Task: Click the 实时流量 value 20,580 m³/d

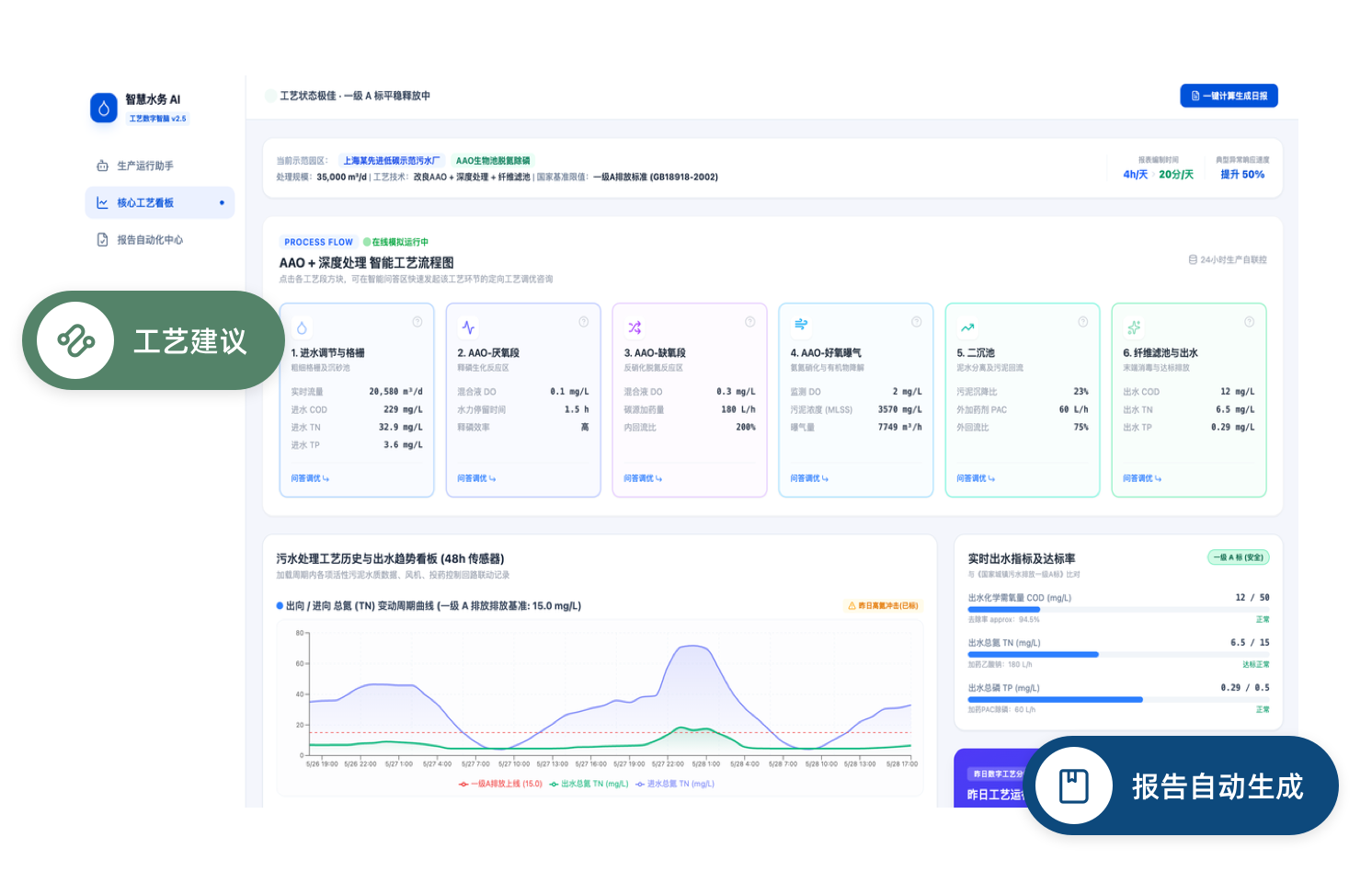Action: [x=395, y=392]
